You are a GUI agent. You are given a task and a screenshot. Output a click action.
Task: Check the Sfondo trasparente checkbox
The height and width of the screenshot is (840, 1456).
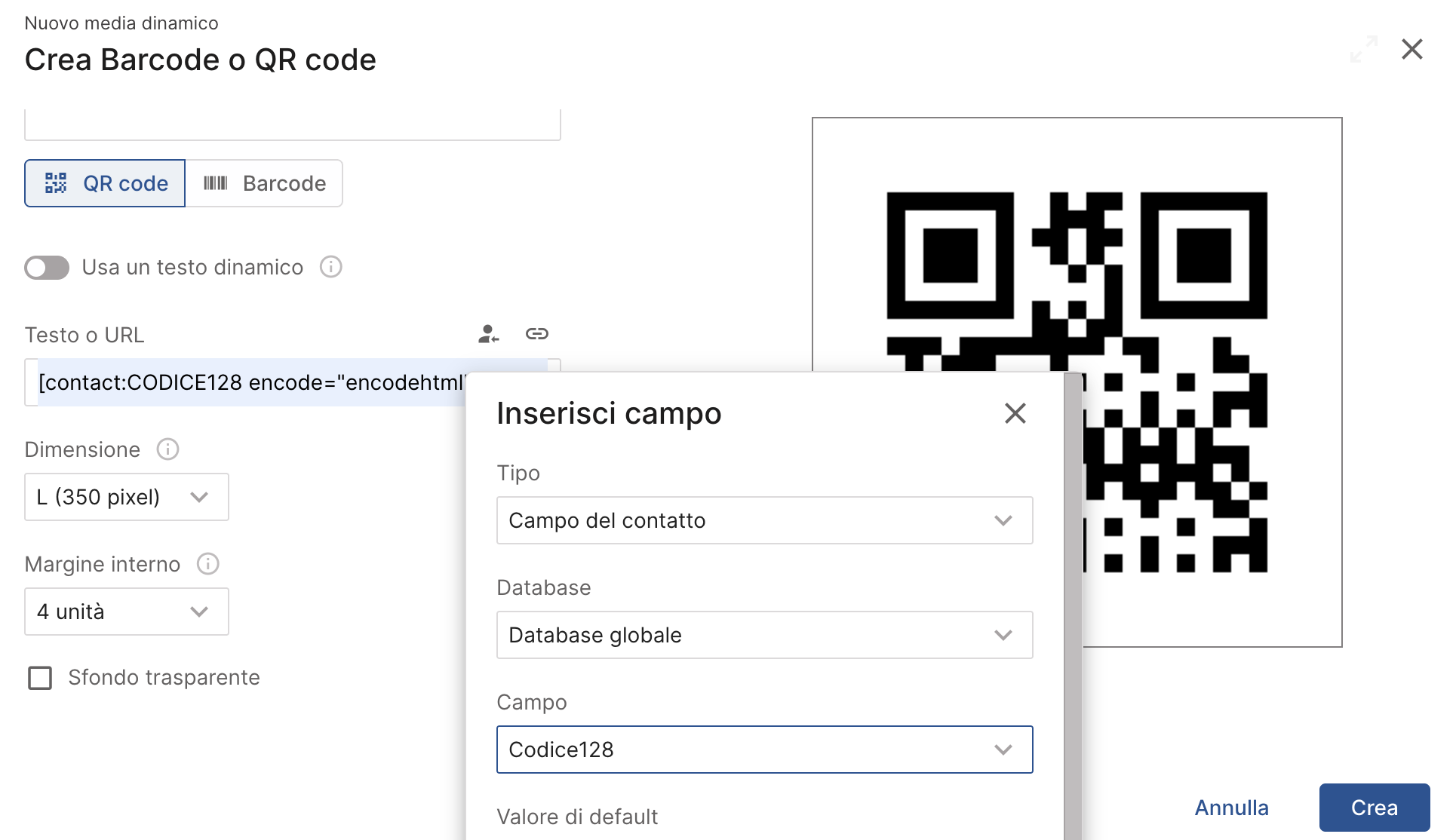pos(40,678)
